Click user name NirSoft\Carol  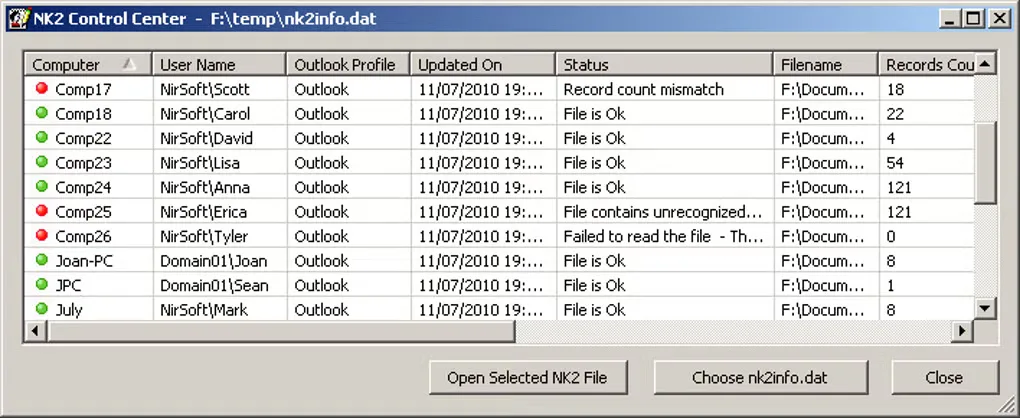pos(205,114)
